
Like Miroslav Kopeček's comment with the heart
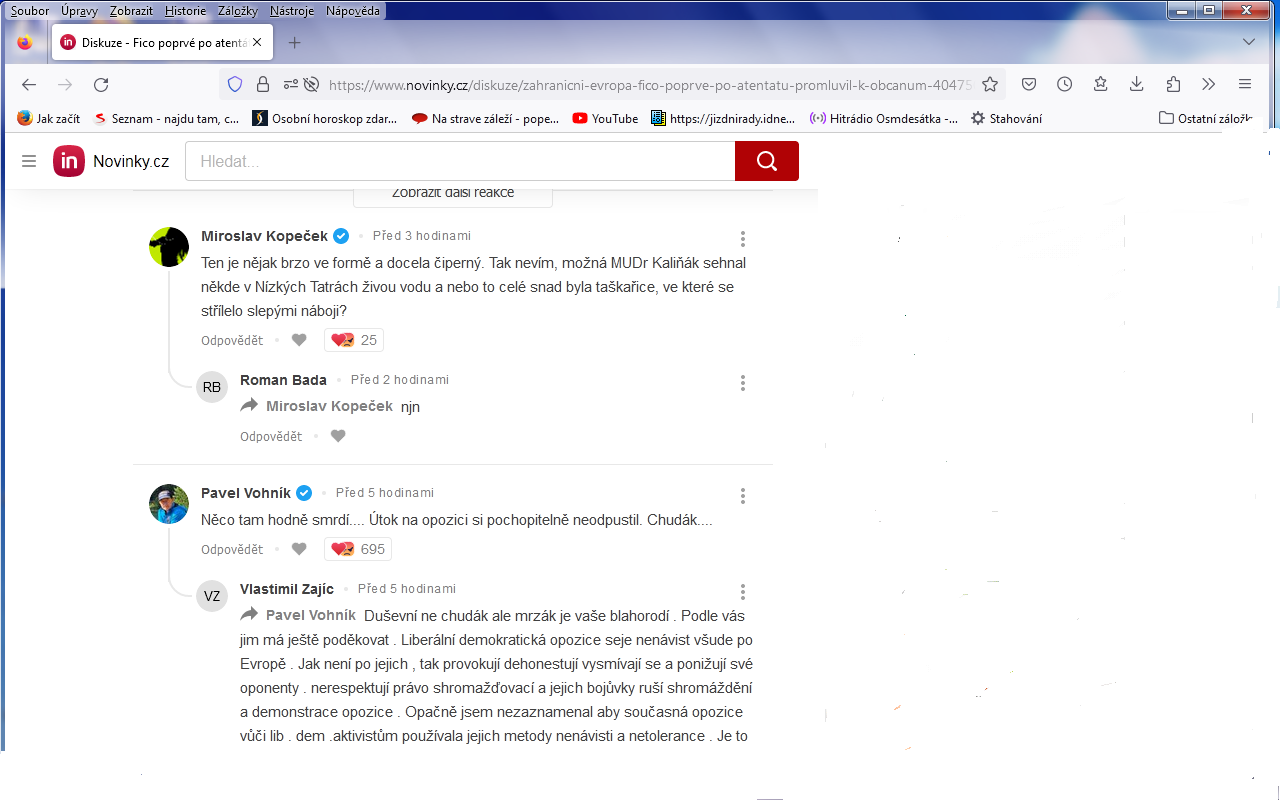[299, 340]
